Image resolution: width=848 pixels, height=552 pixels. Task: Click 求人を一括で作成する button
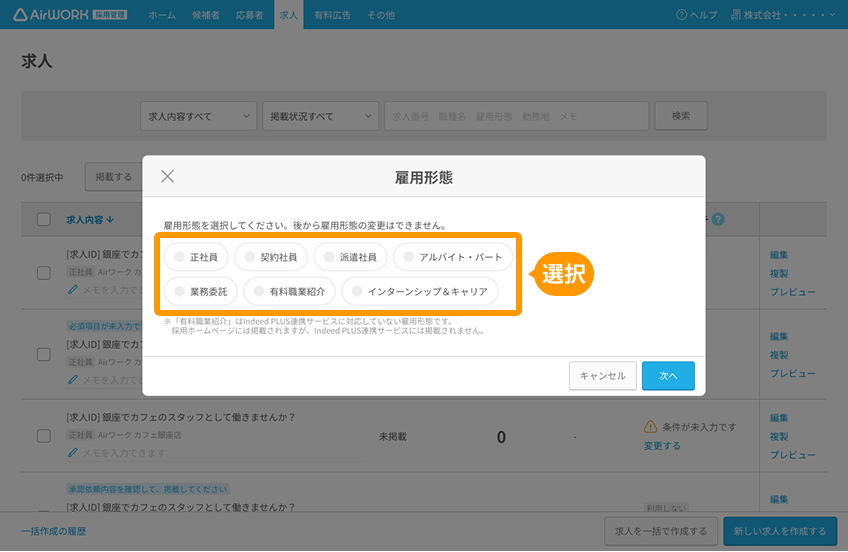pos(661,531)
